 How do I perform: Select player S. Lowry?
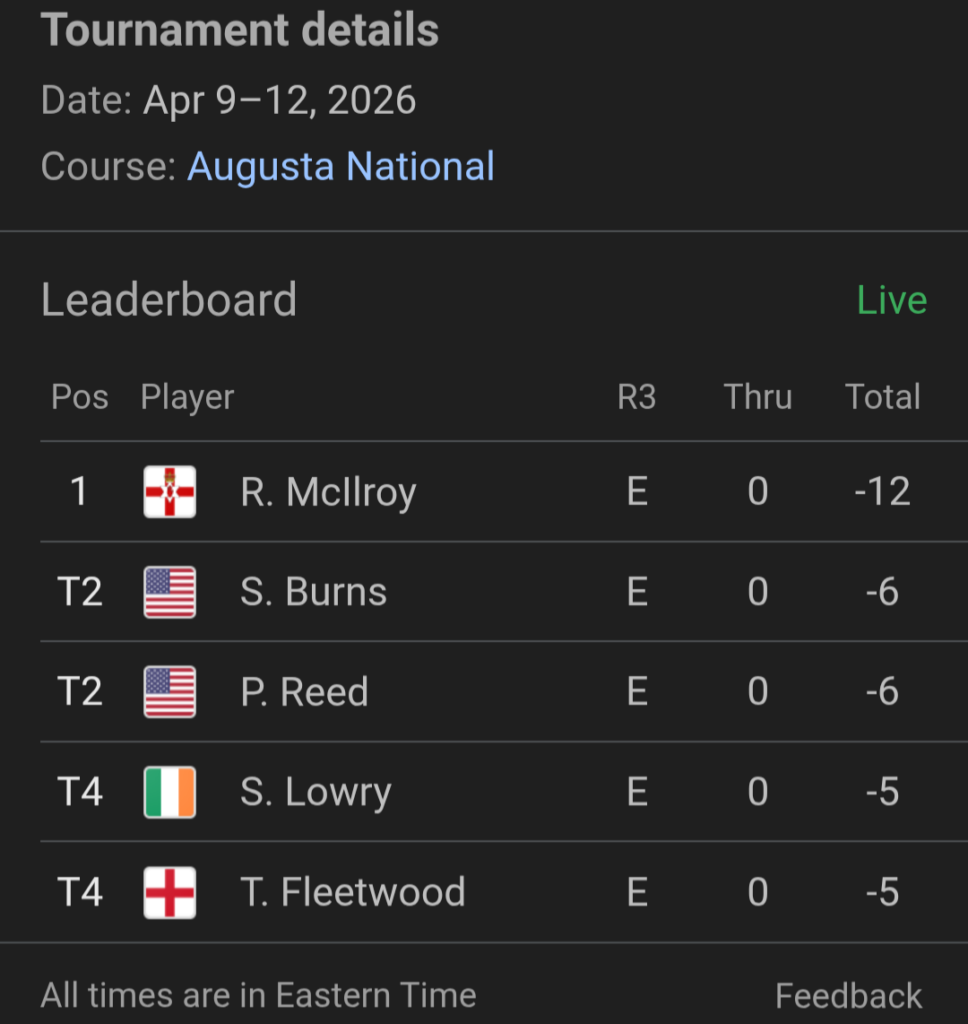(x=315, y=792)
